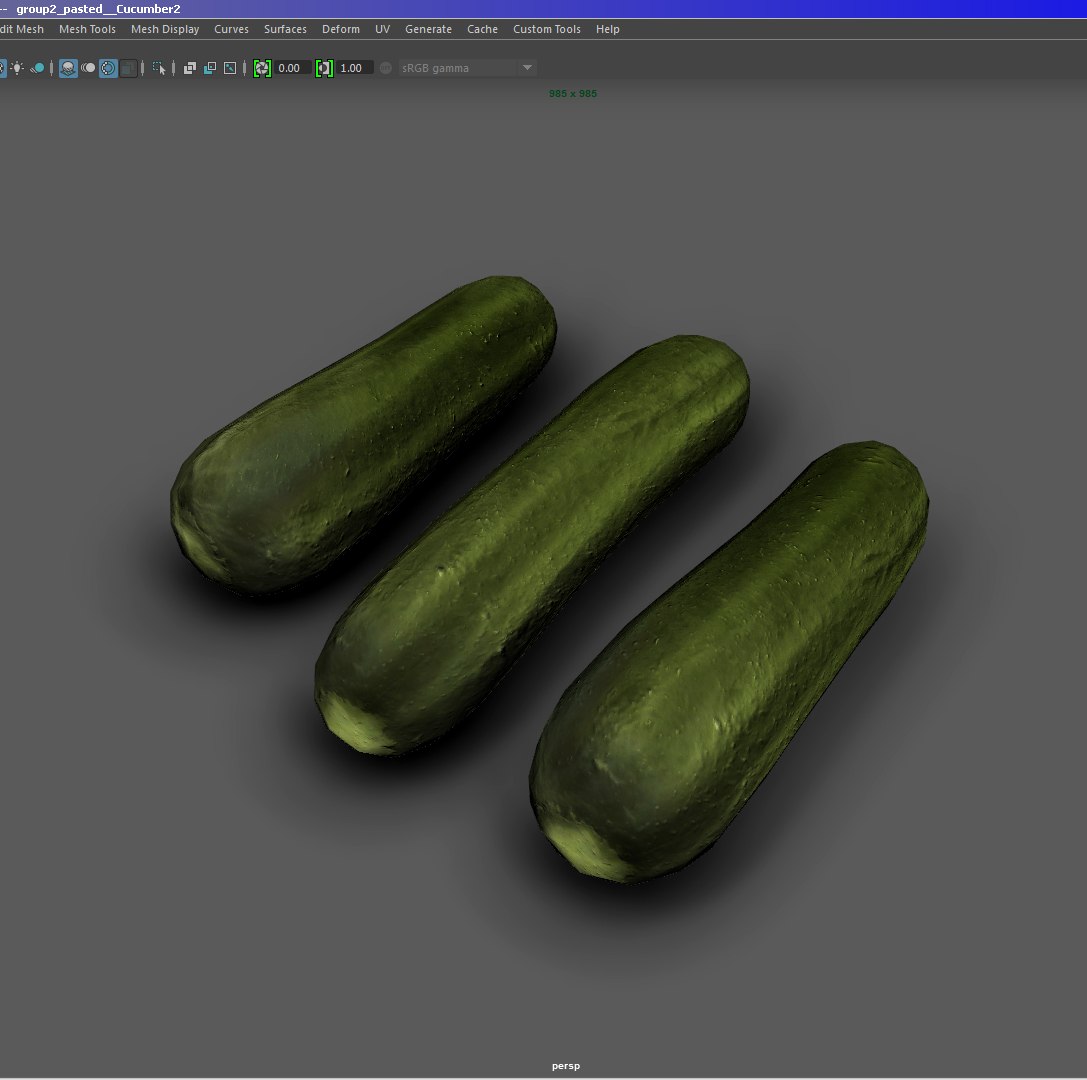Open Cache menu

coord(482,29)
